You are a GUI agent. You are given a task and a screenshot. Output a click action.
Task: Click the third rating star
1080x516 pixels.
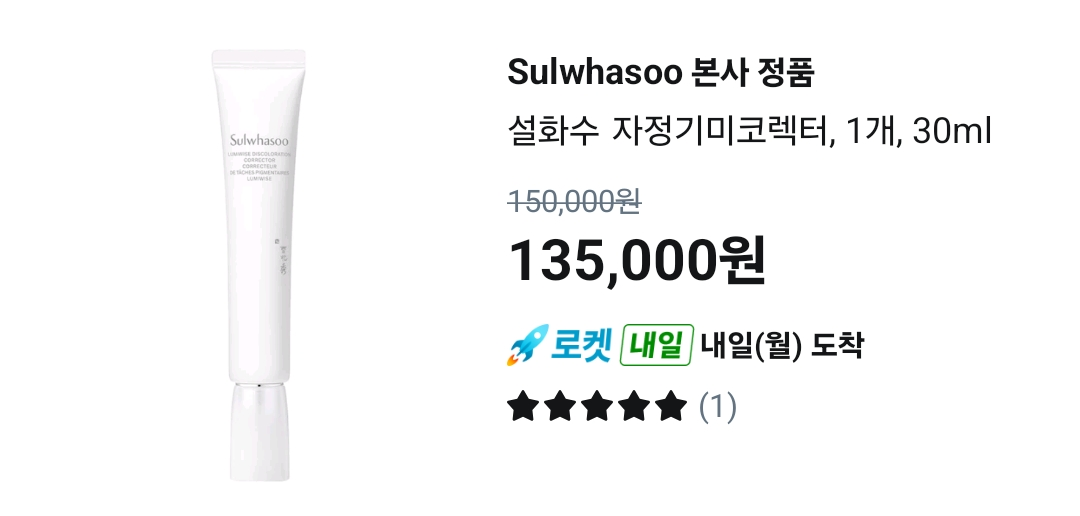(597, 406)
